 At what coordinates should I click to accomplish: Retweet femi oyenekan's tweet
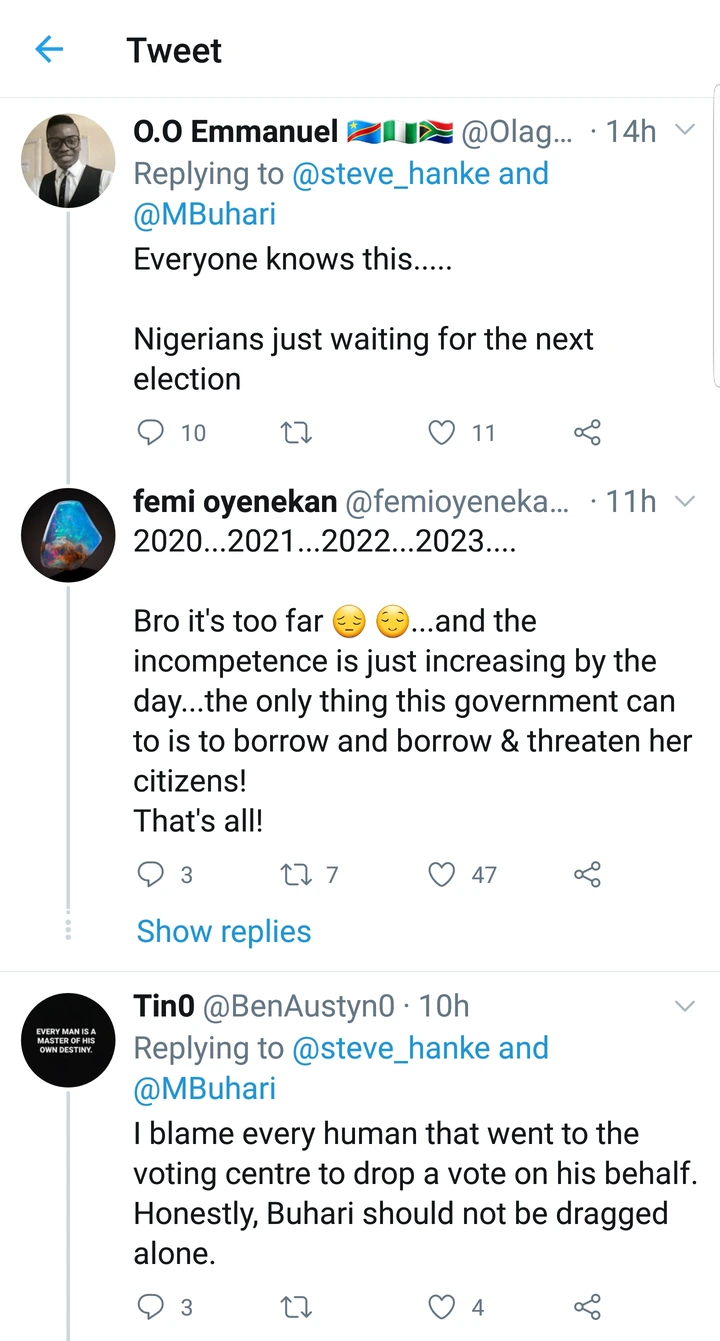click(297, 875)
